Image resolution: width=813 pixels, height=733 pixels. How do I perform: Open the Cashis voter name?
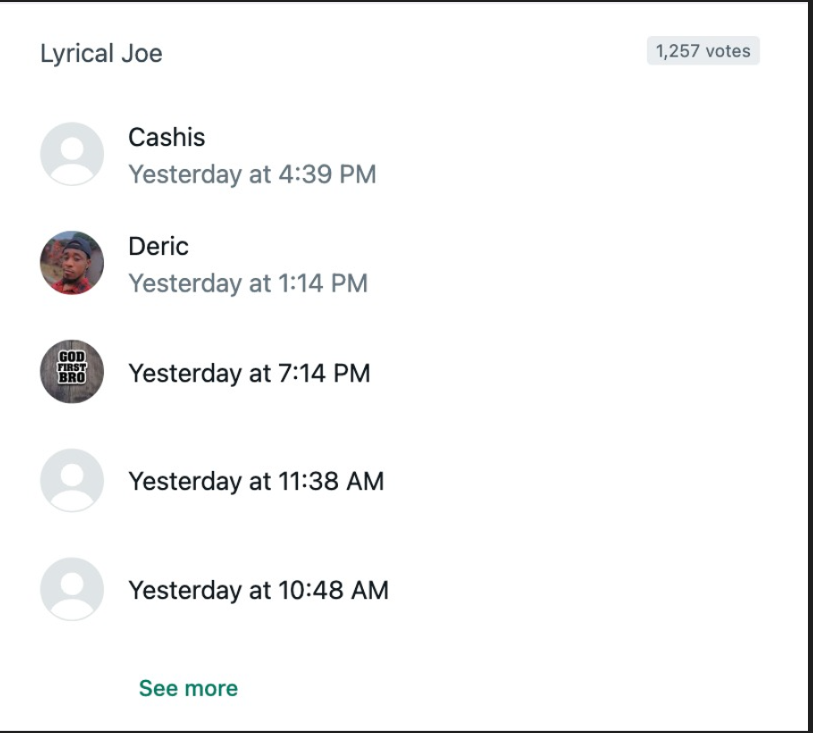coord(167,137)
